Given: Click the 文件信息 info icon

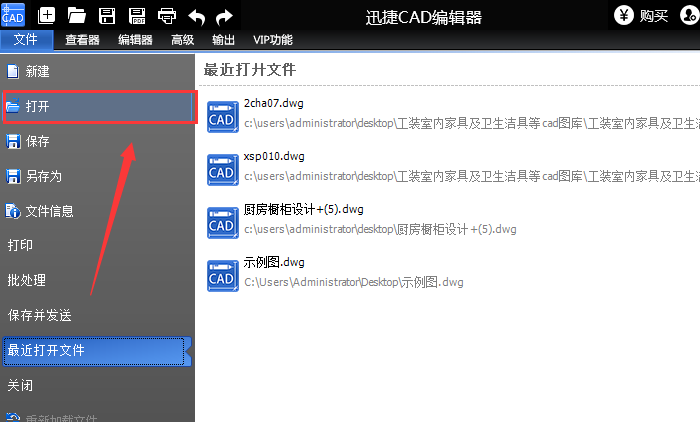Looking at the screenshot, I should pyautogui.click(x=12, y=211).
